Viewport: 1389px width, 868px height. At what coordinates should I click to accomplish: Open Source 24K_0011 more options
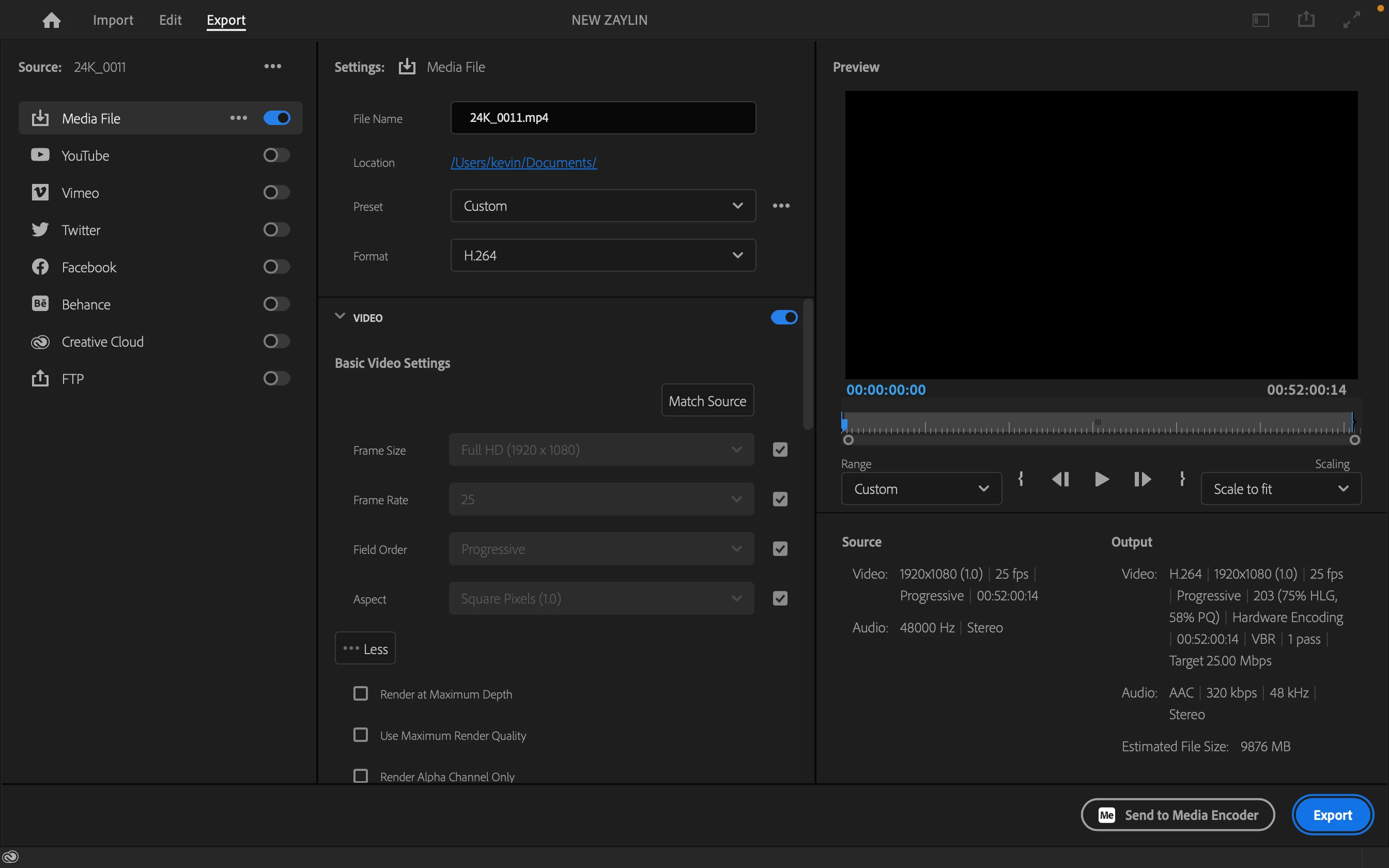point(273,67)
